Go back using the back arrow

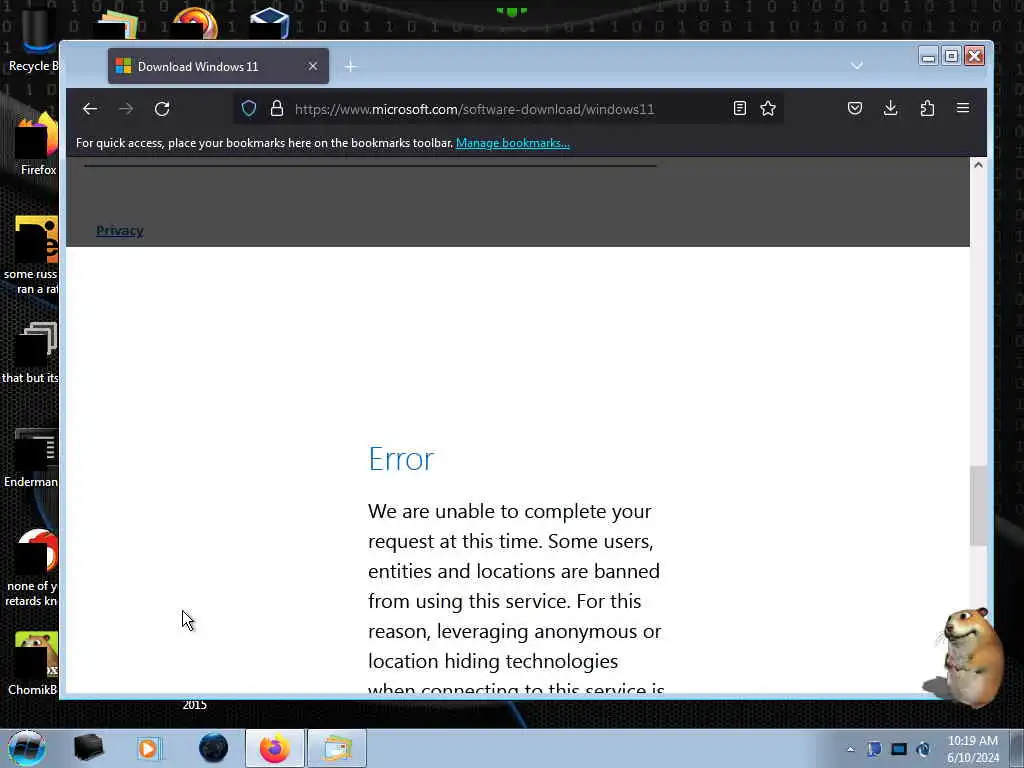click(x=90, y=109)
